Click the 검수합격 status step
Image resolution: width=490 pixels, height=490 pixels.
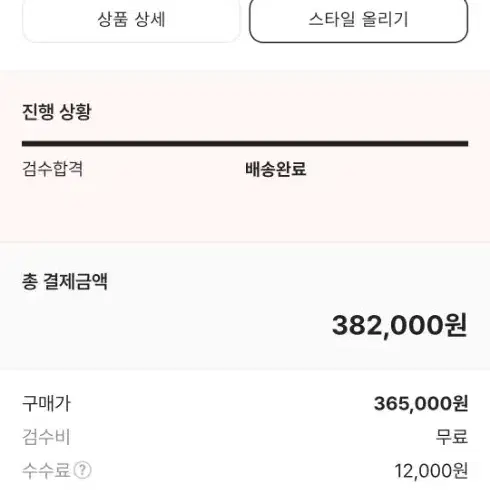pos(52,169)
